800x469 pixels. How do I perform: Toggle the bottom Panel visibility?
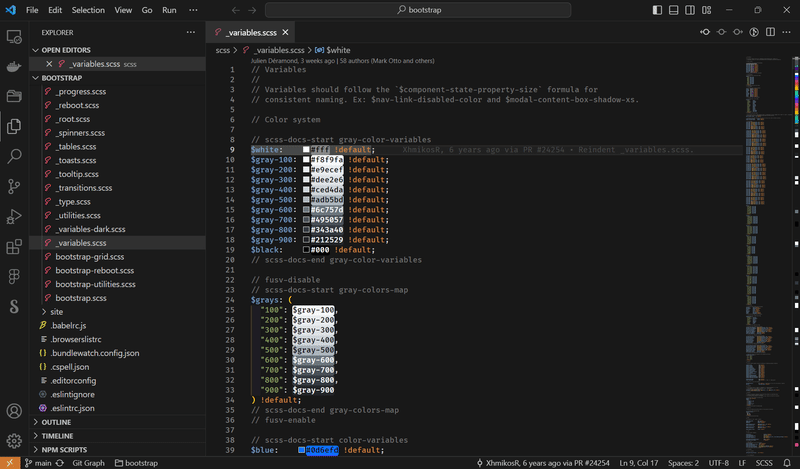point(673,10)
